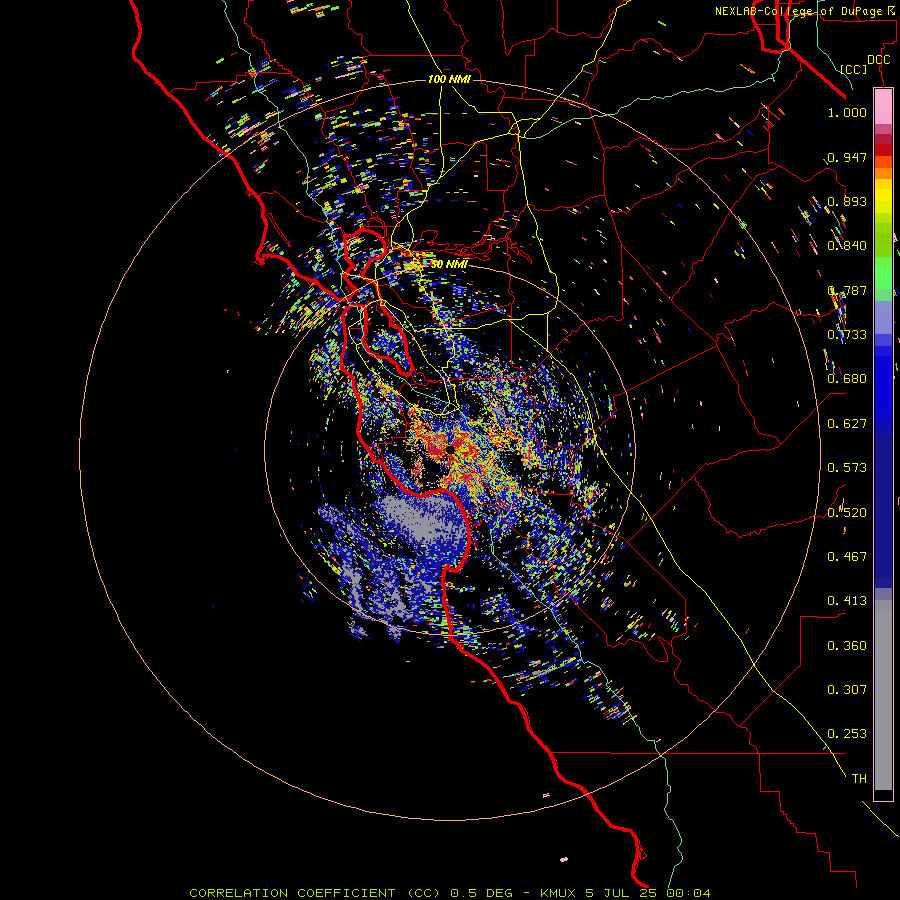
Task: Select the 0.360 scale value
Action: click(x=847, y=646)
